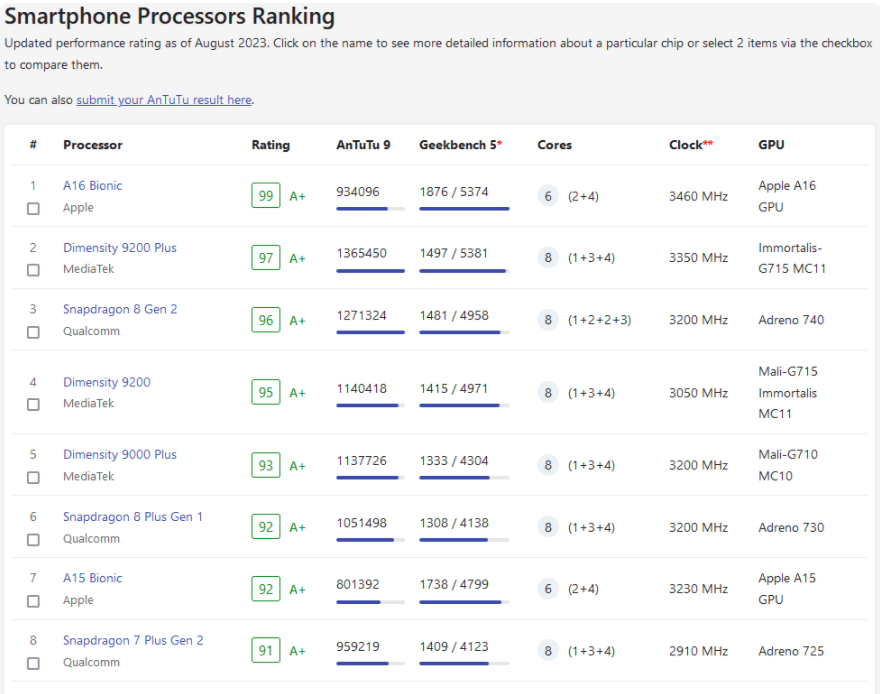
Task: Go to Dimensity 9200 Plus details
Action: [x=119, y=248]
